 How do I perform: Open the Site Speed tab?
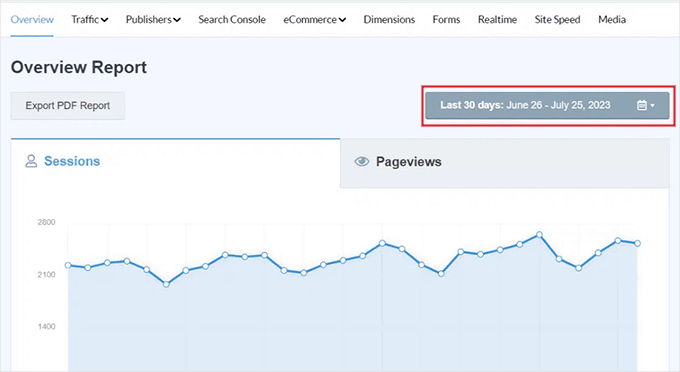[557, 20]
